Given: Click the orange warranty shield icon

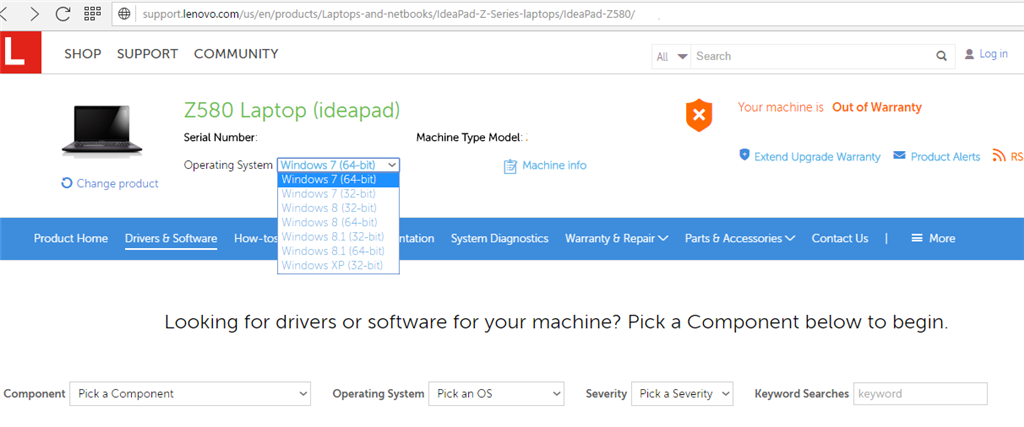Looking at the screenshot, I should [699, 116].
